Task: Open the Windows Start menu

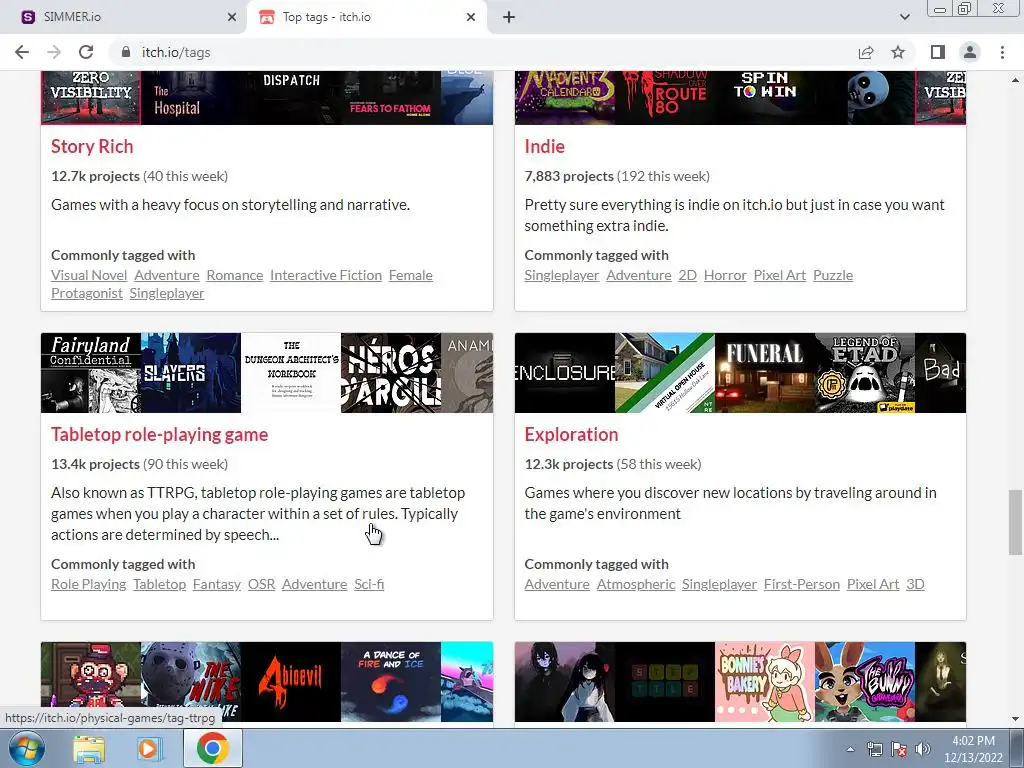Action: pyautogui.click(x=26, y=749)
